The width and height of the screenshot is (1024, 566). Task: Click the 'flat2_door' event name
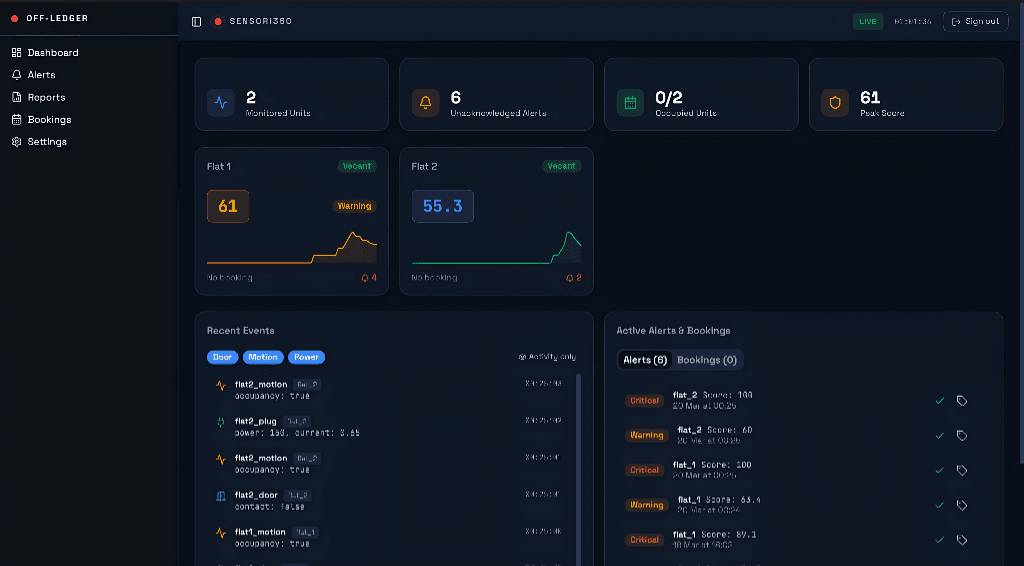tap(257, 495)
